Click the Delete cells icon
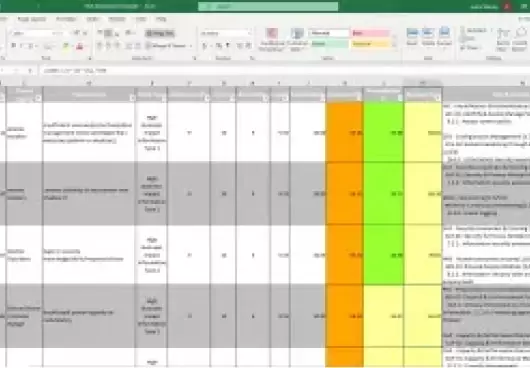Screen dimensions: 530x368 (x=428, y=36)
